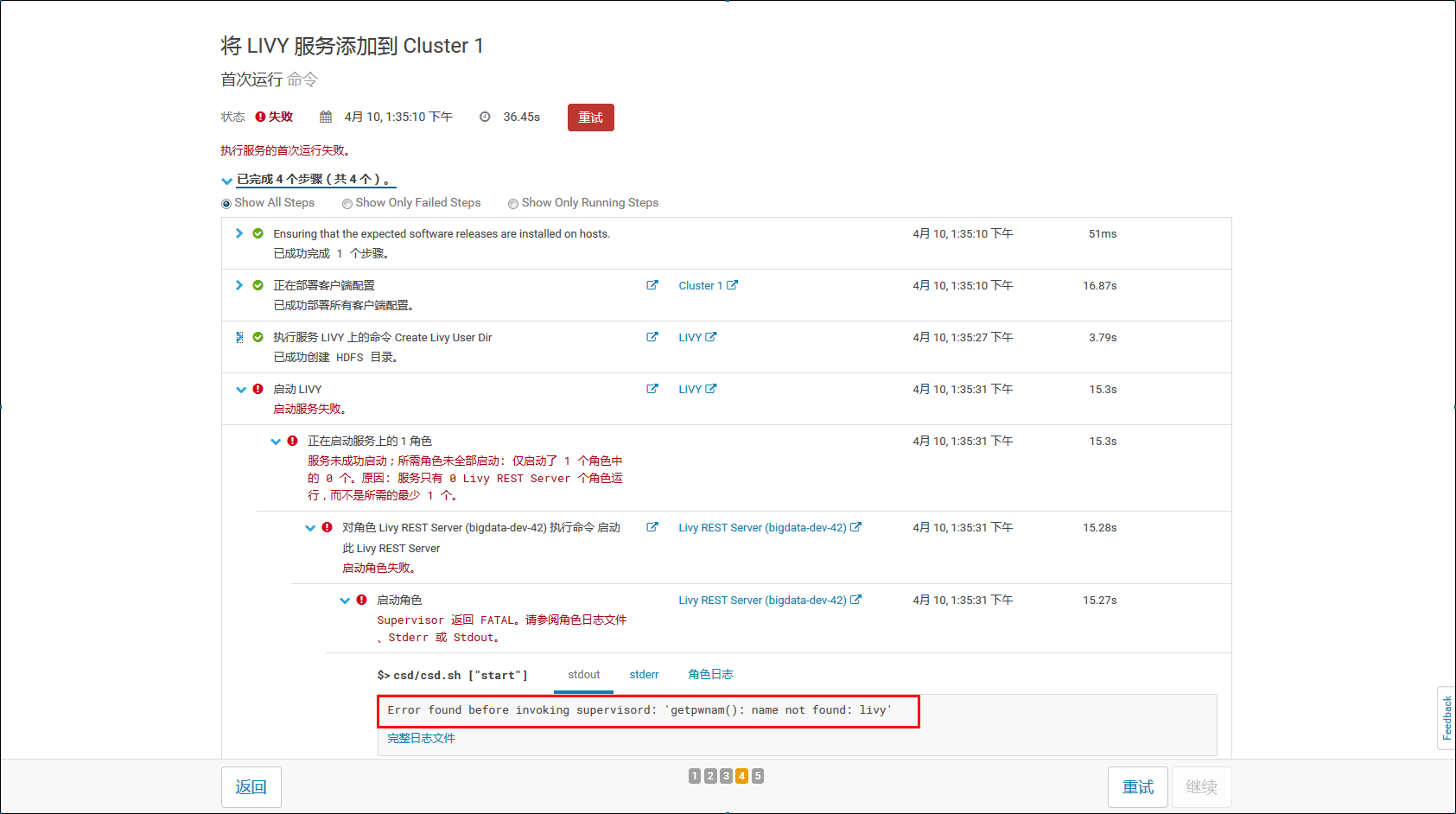1456x814 pixels.
Task: Open the Cluster 1 link
Action: pos(708,285)
